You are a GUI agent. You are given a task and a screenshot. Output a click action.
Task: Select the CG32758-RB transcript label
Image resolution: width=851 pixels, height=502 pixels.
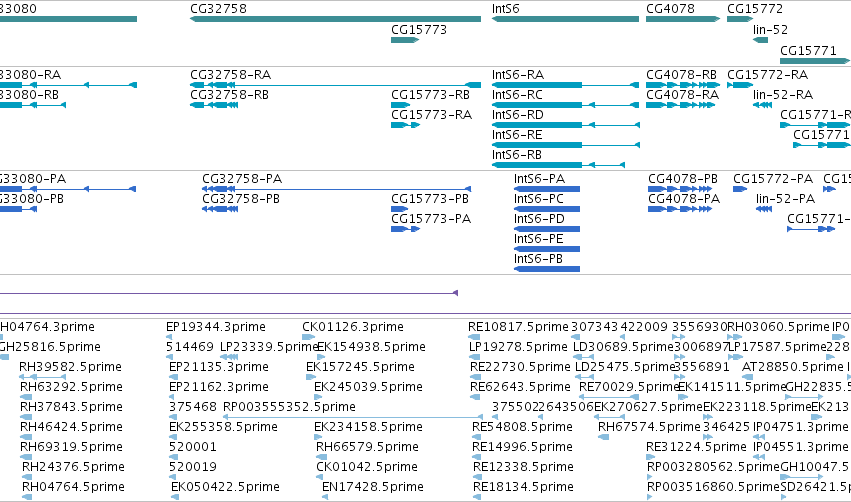[x=230, y=95]
